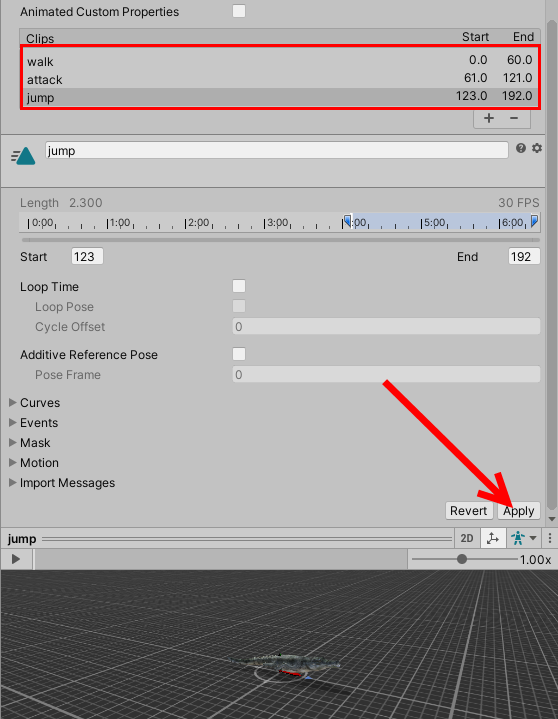Click the Cycle Offset value field
558x719 pixels.
[386, 326]
